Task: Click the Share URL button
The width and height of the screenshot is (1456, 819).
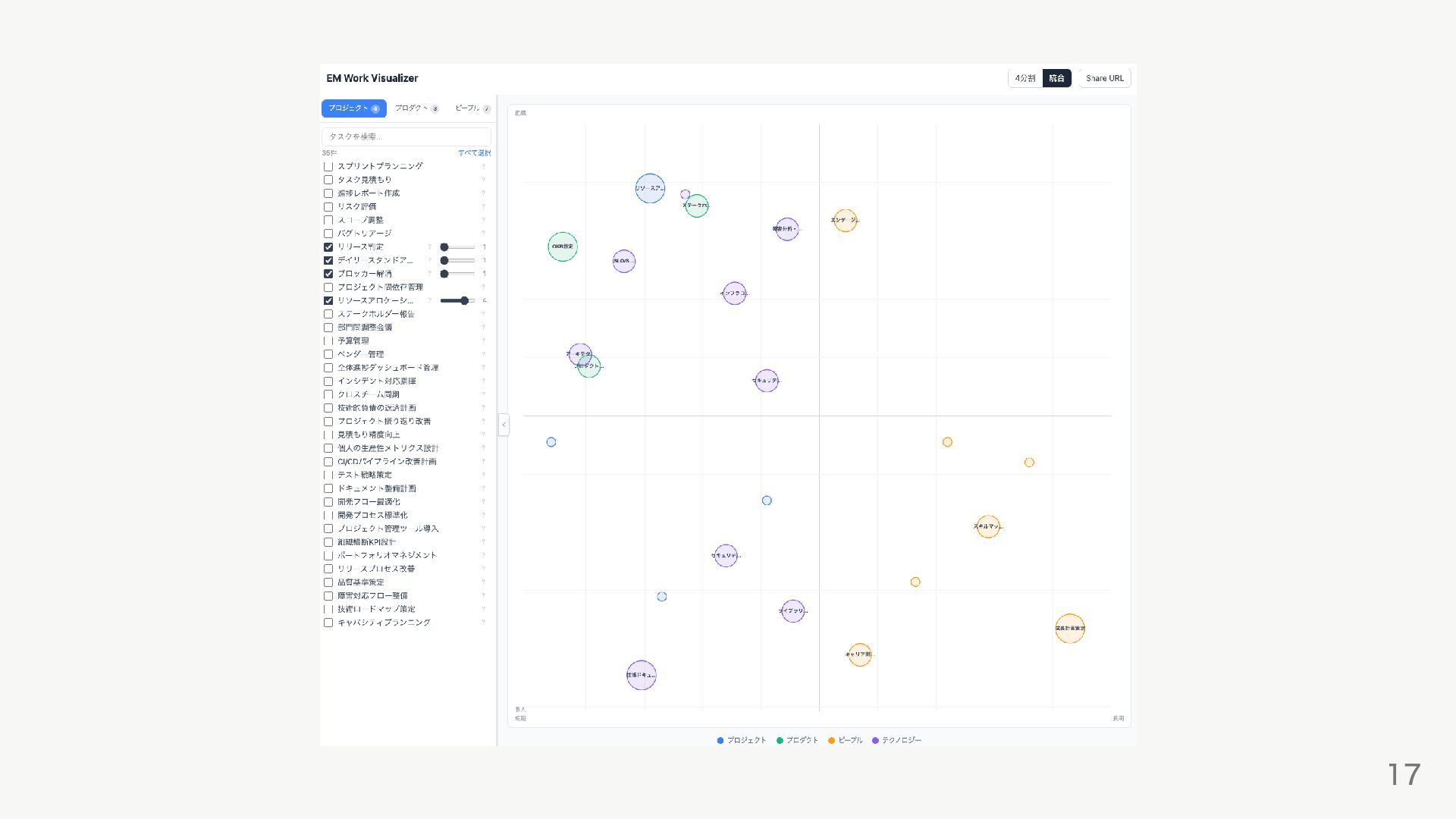Action: tap(1104, 78)
